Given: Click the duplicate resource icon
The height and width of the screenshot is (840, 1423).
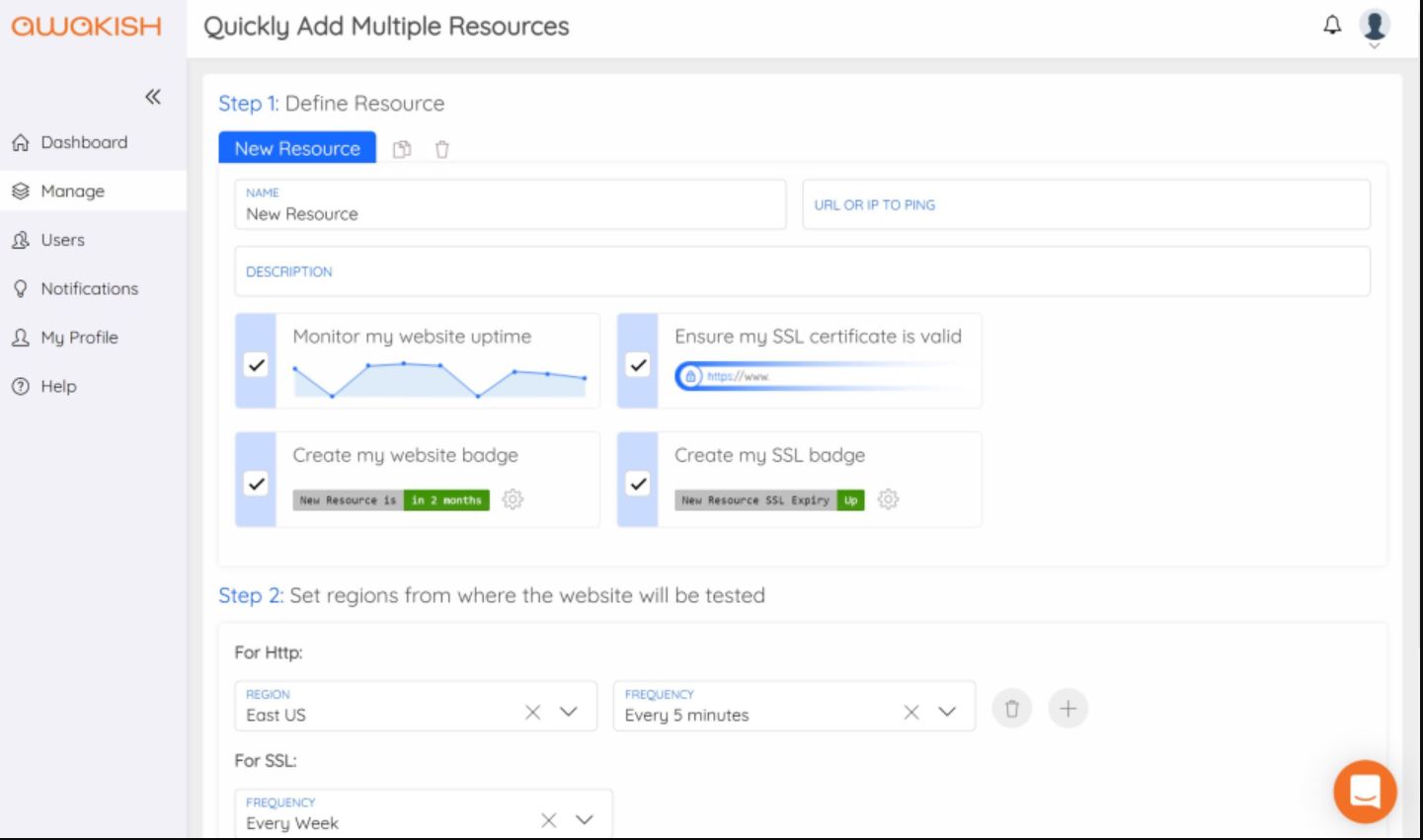Looking at the screenshot, I should 402,149.
